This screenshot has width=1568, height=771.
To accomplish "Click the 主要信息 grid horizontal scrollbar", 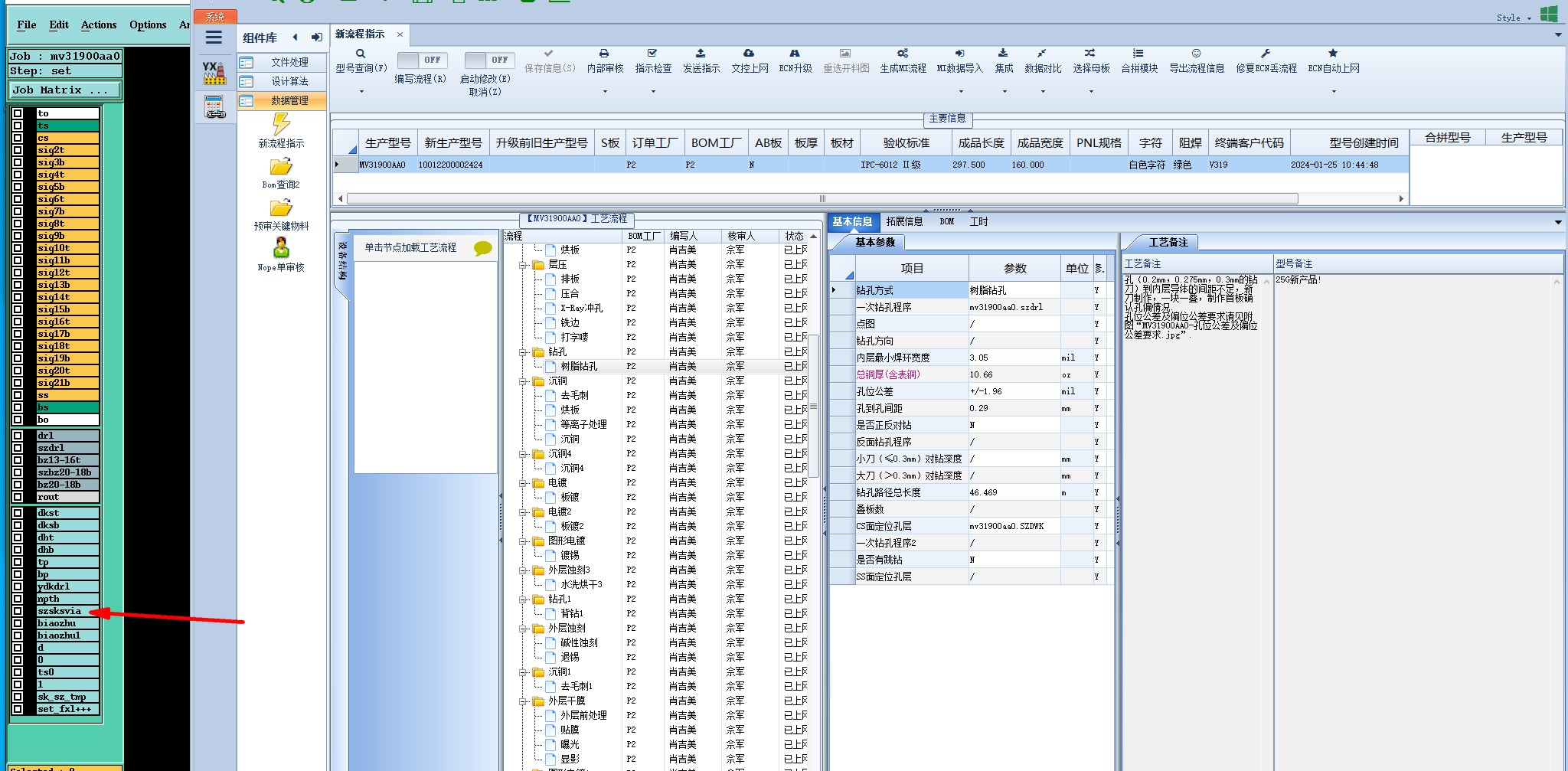I will [x=823, y=198].
